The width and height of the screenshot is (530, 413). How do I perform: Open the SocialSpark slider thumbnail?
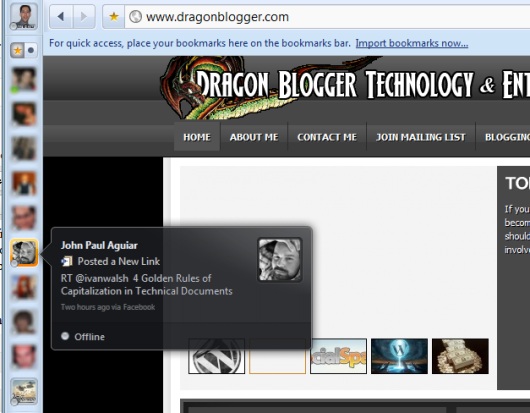tap(338, 356)
